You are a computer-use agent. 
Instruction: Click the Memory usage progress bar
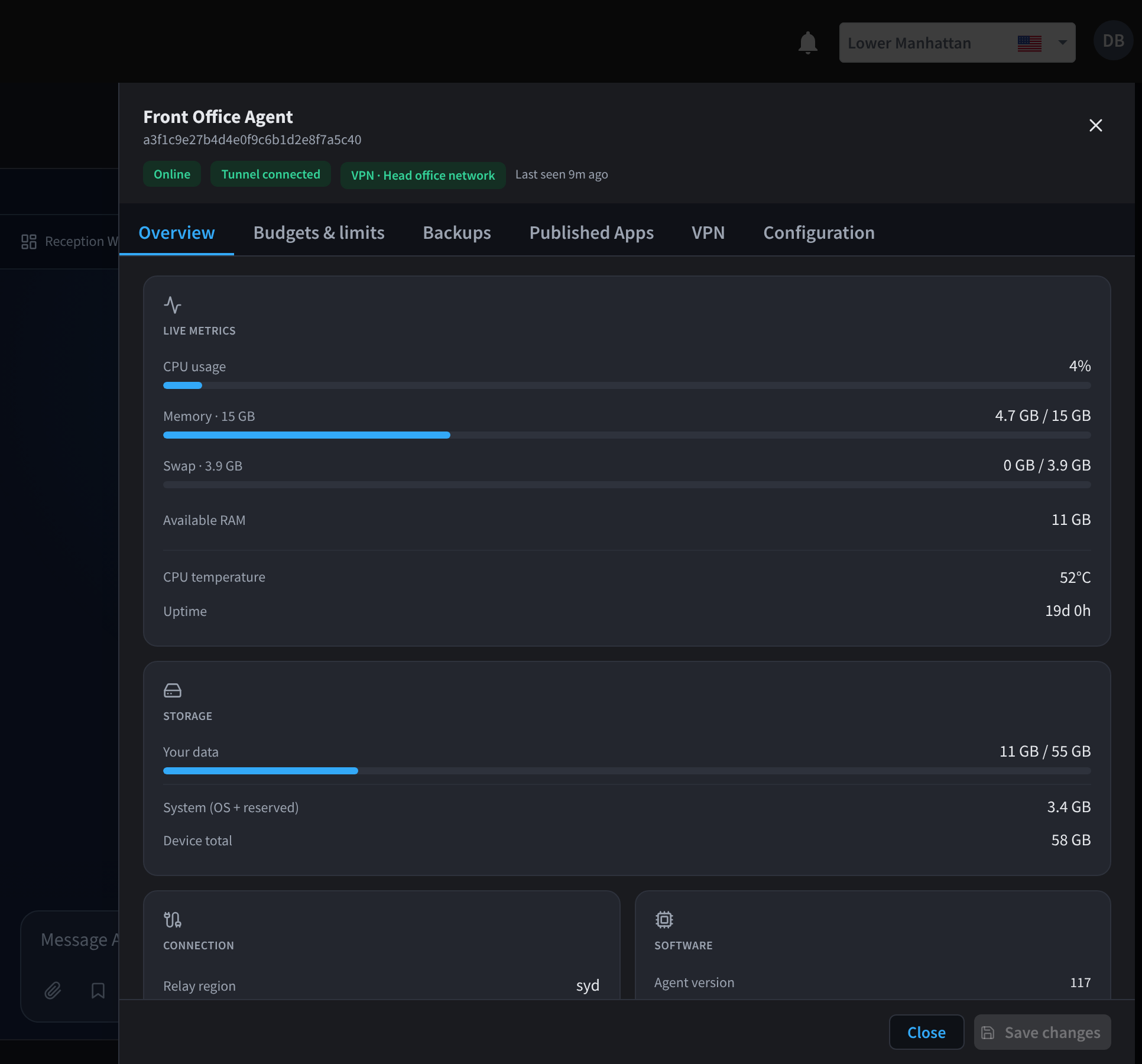coord(627,435)
